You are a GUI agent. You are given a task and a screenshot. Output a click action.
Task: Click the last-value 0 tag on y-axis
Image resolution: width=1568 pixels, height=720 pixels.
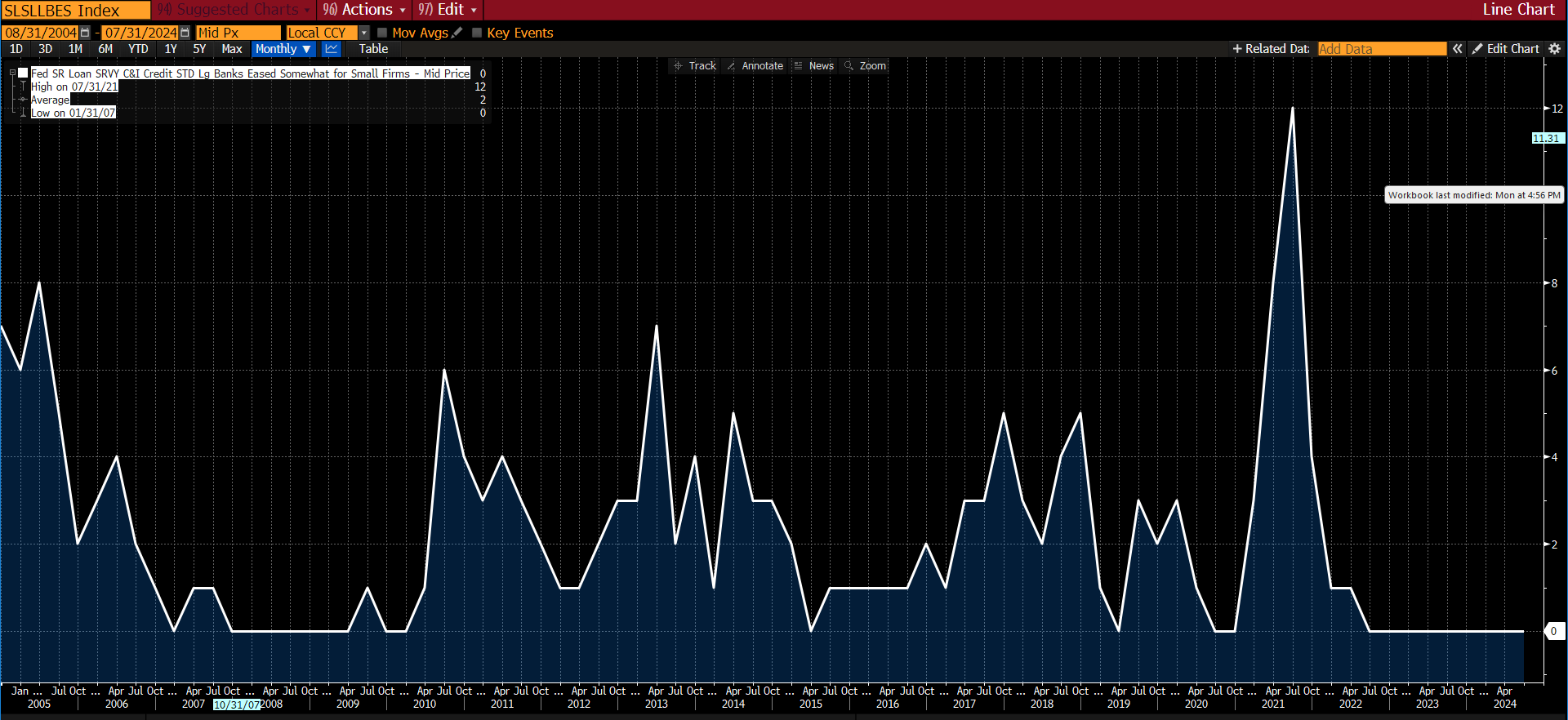tap(1554, 631)
